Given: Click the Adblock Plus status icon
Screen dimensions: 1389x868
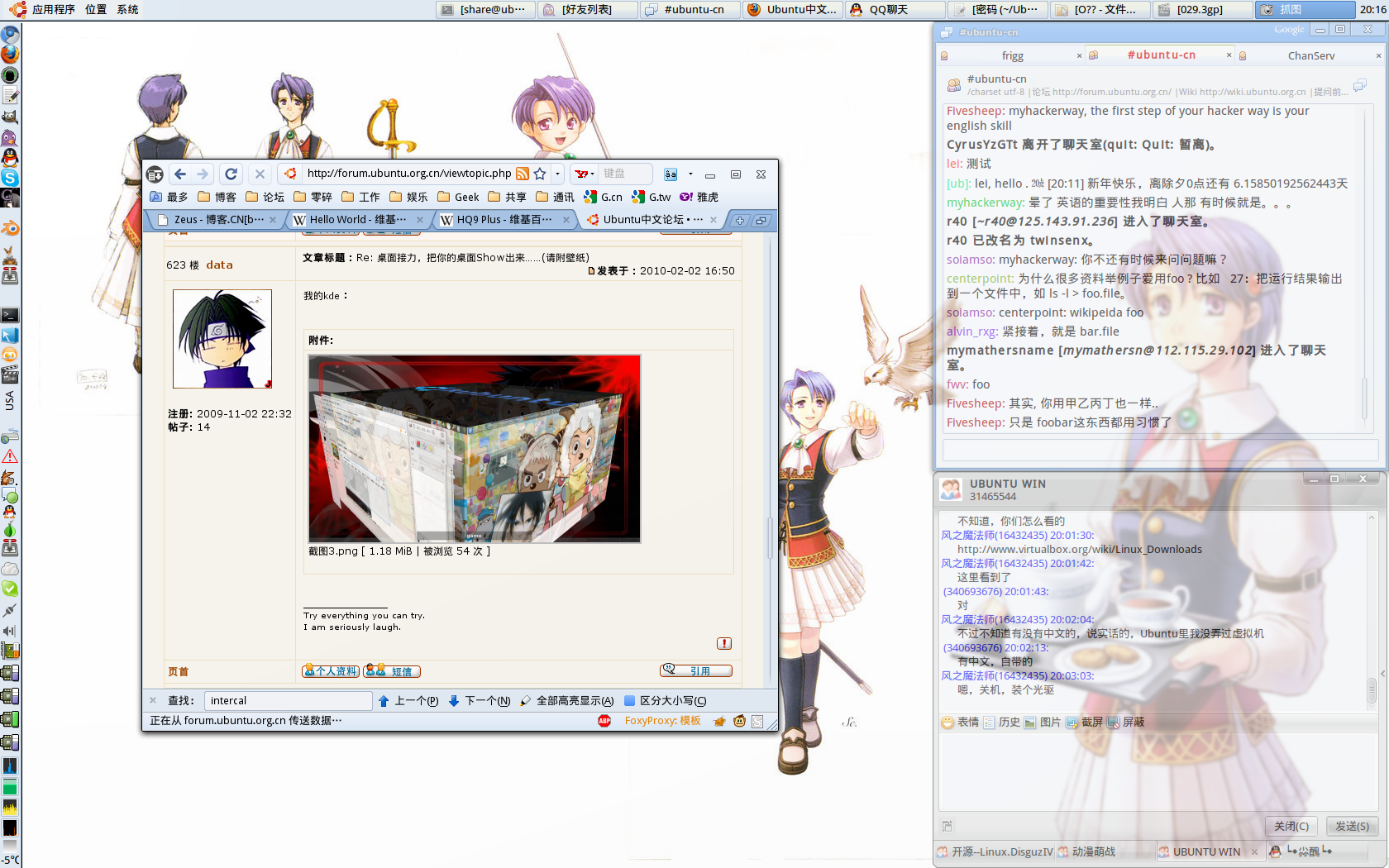Looking at the screenshot, I should pos(604,721).
